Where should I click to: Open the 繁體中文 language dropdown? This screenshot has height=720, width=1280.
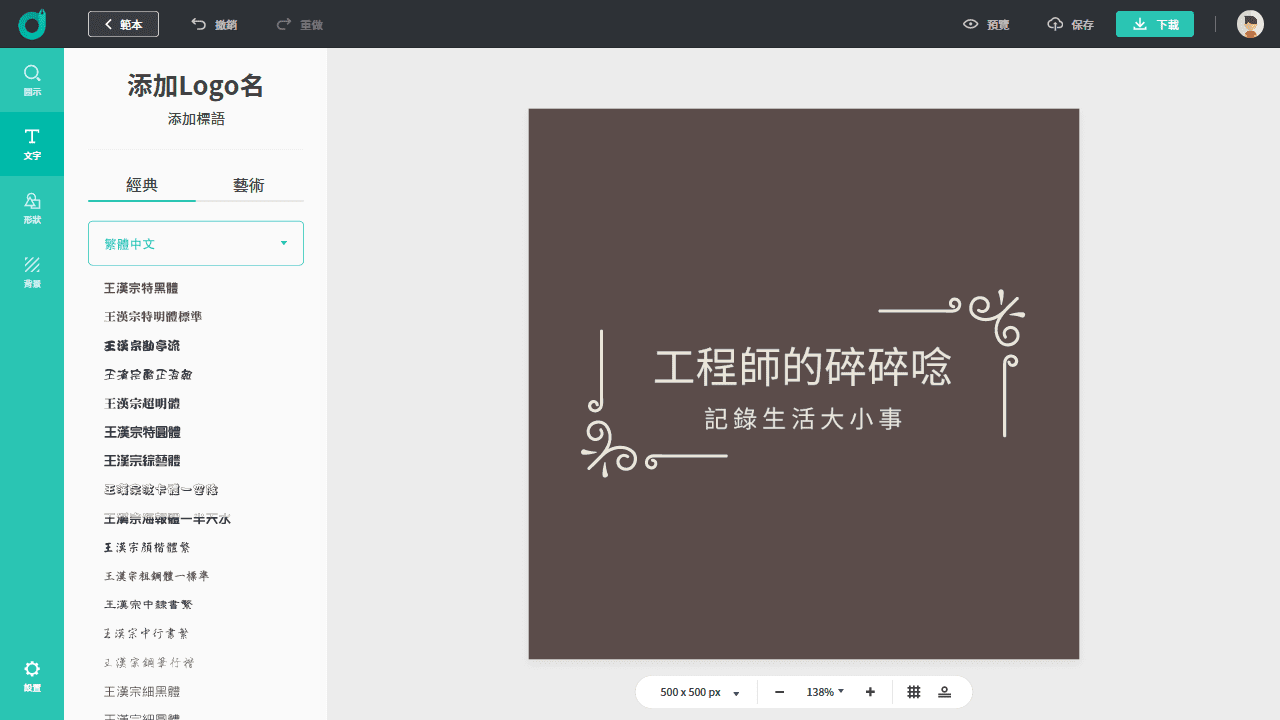pos(195,243)
